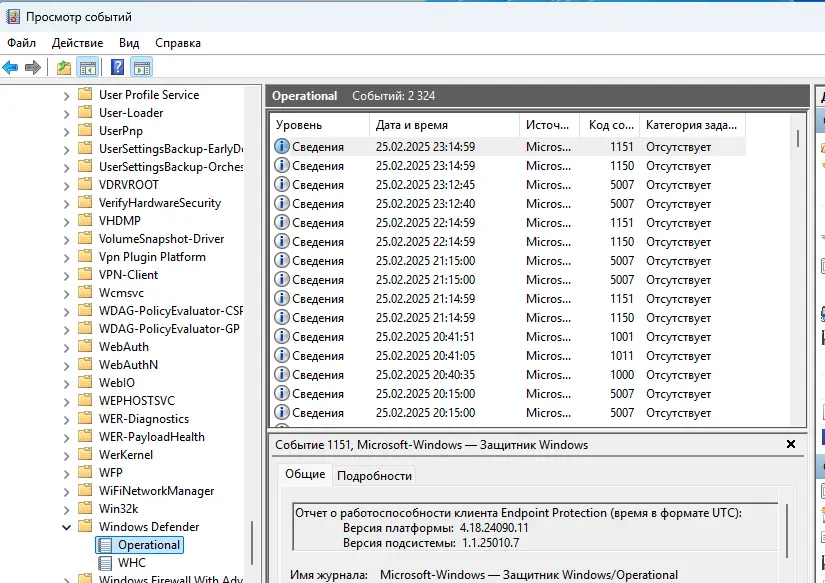Click info icon of event 1000 at 20:40:35
Viewport: 825px width, 583px height.
282,375
